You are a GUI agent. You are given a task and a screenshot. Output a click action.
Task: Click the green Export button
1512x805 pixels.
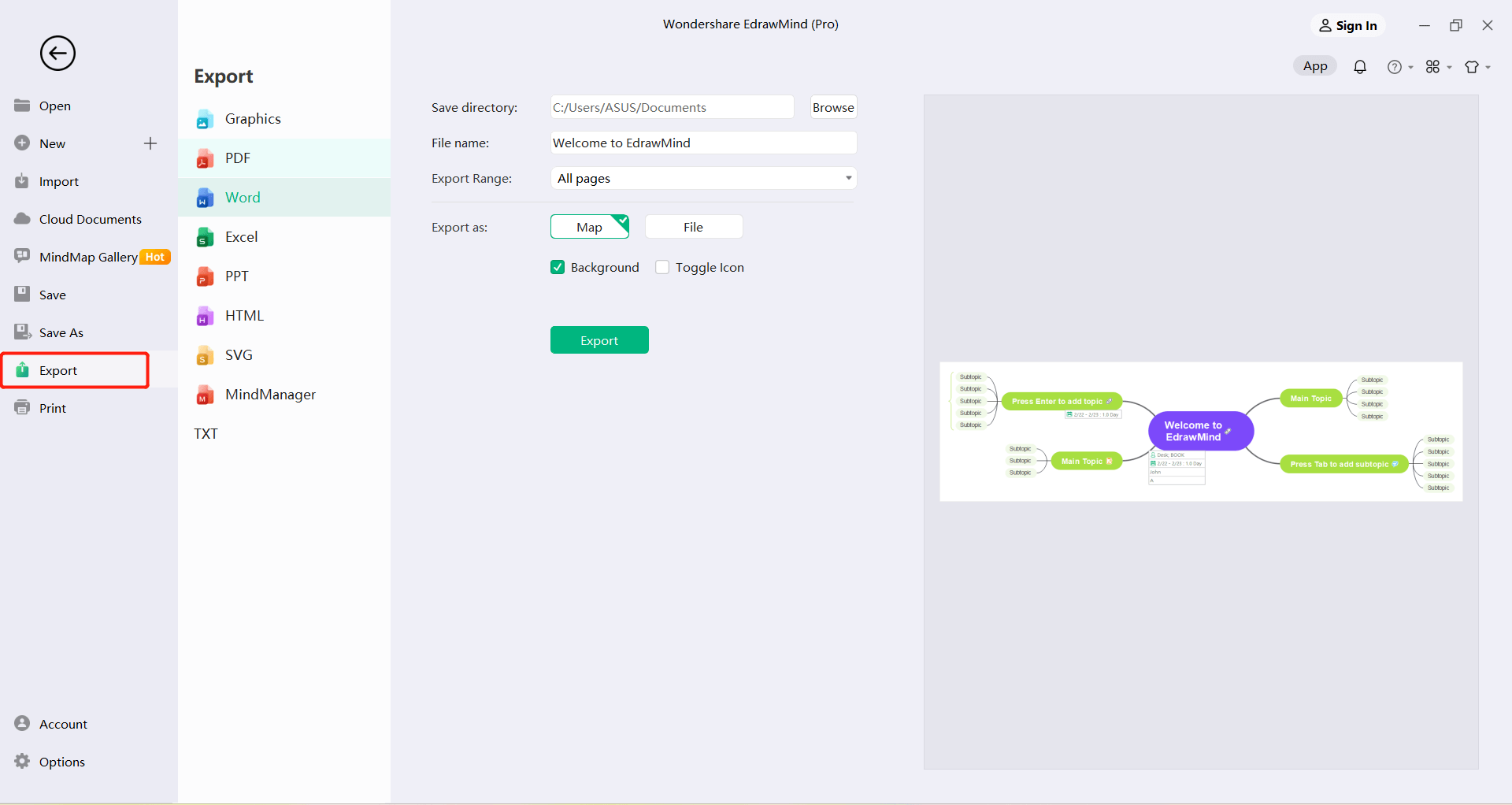coord(599,340)
